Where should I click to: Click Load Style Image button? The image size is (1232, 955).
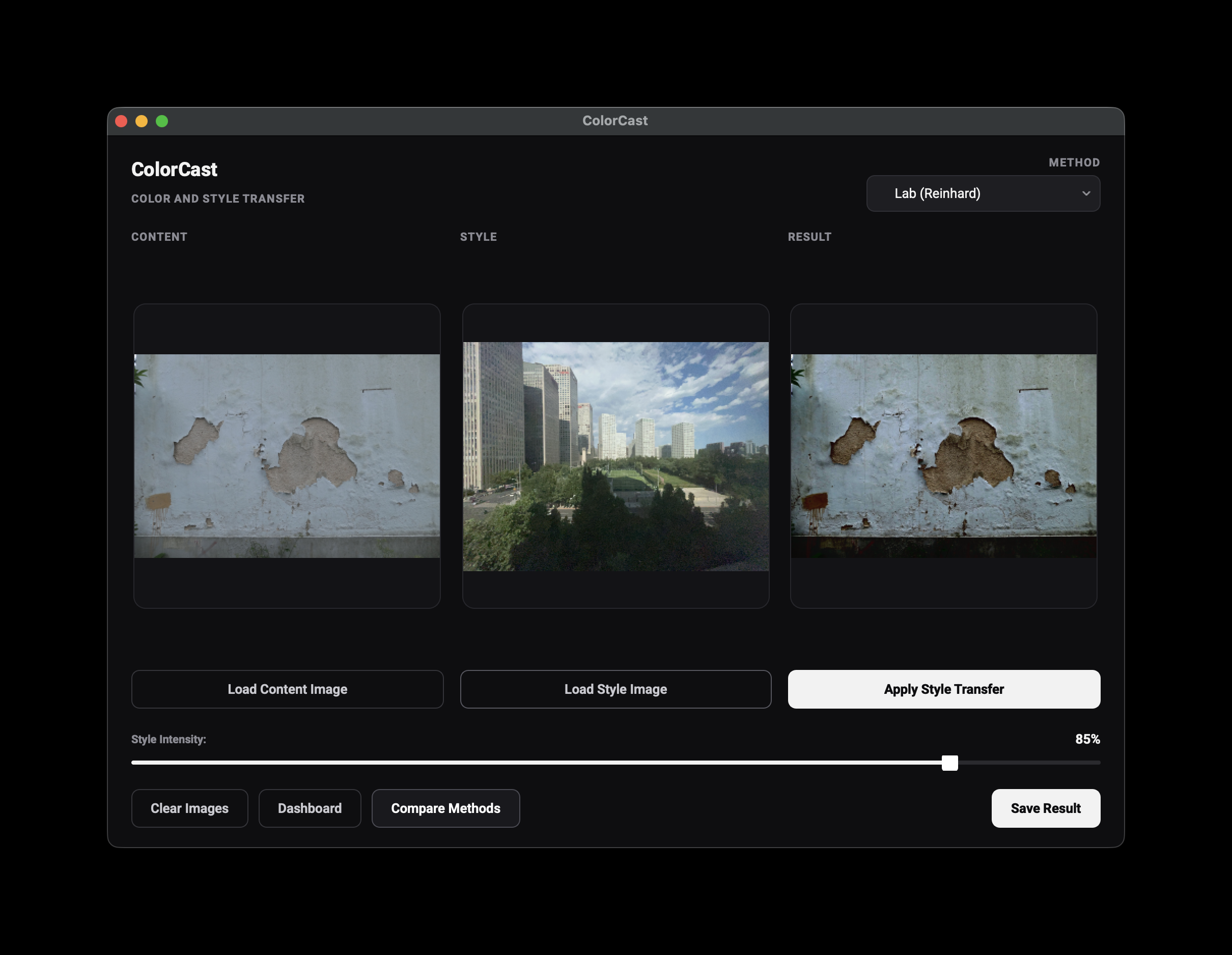(615, 689)
